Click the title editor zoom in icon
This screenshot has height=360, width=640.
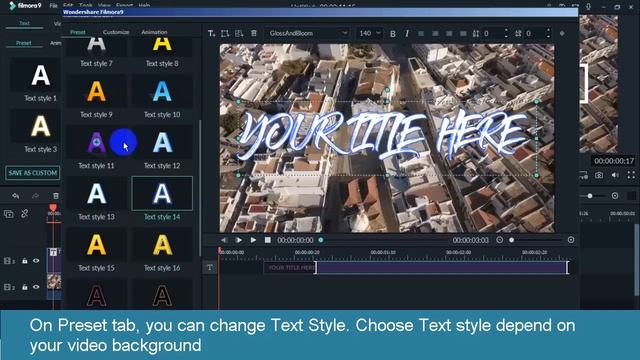click(x=571, y=240)
